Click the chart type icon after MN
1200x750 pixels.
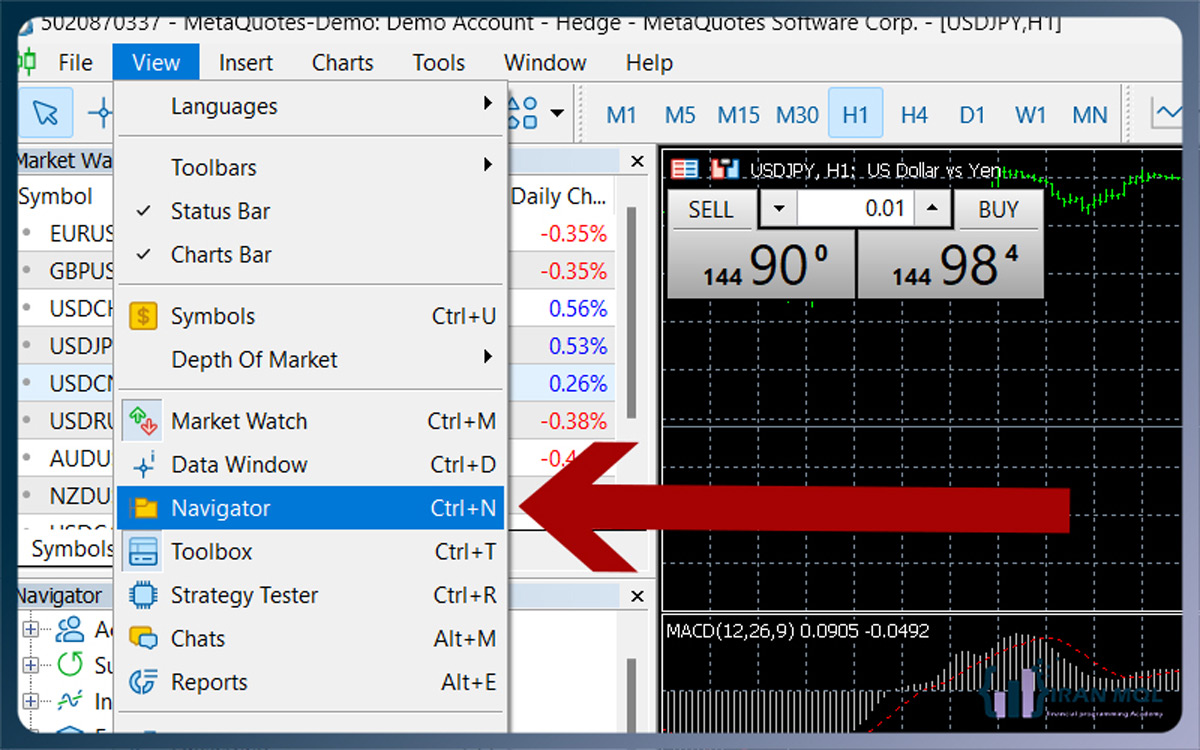[x=1167, y=113]
